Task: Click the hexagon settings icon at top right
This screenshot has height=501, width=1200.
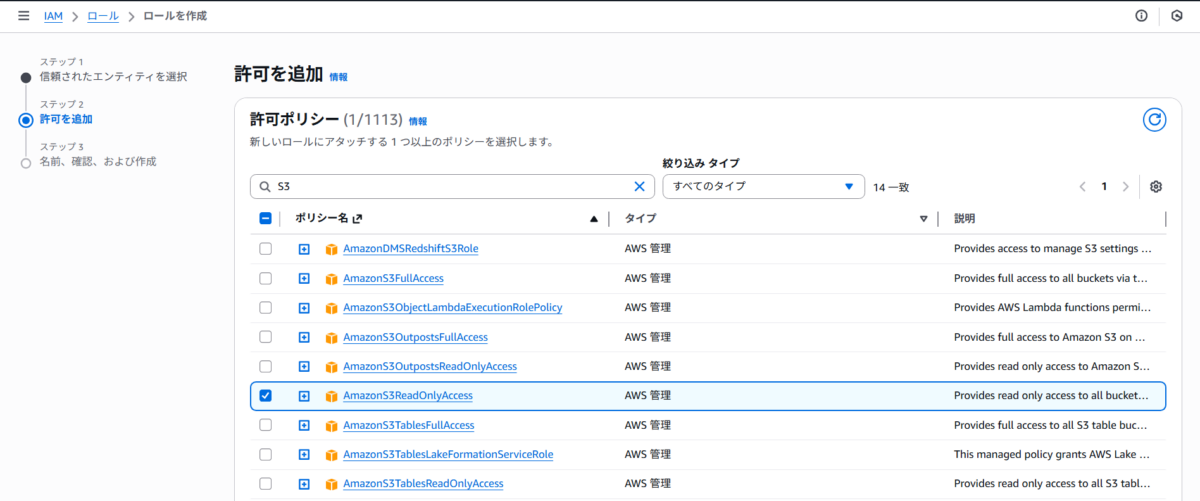Action: [1177, 16]
